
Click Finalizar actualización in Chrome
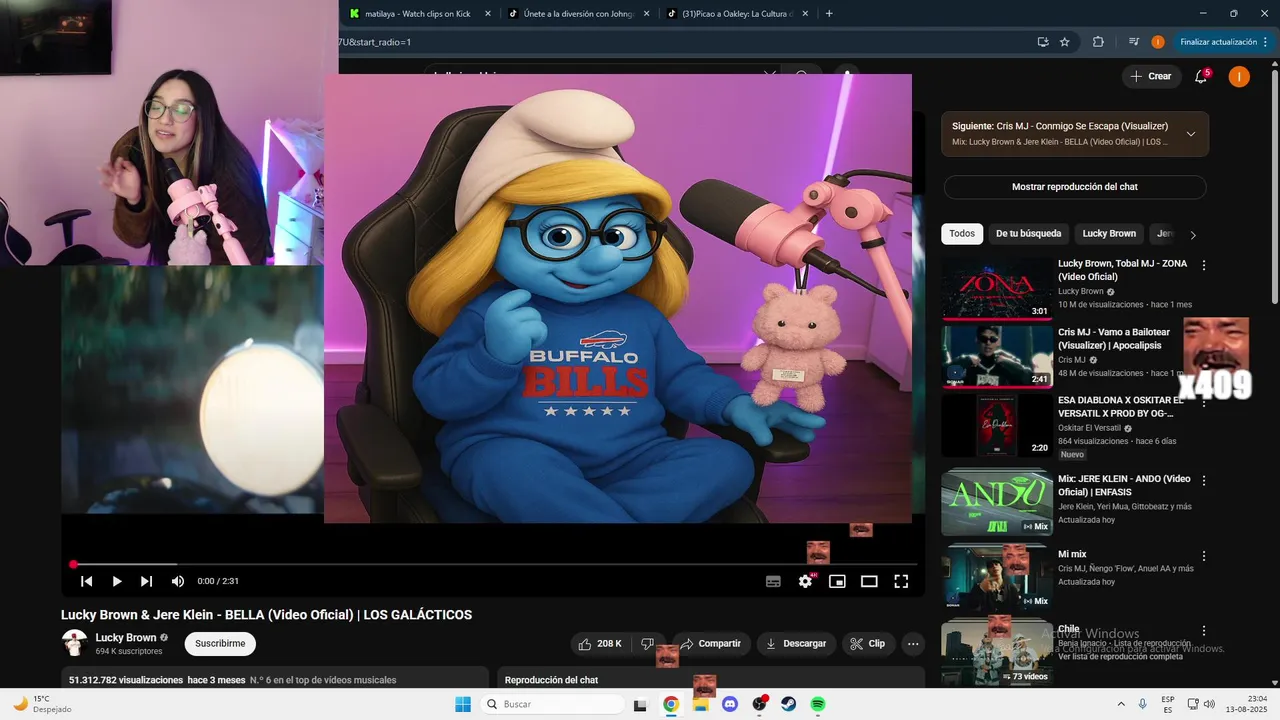1218,42
